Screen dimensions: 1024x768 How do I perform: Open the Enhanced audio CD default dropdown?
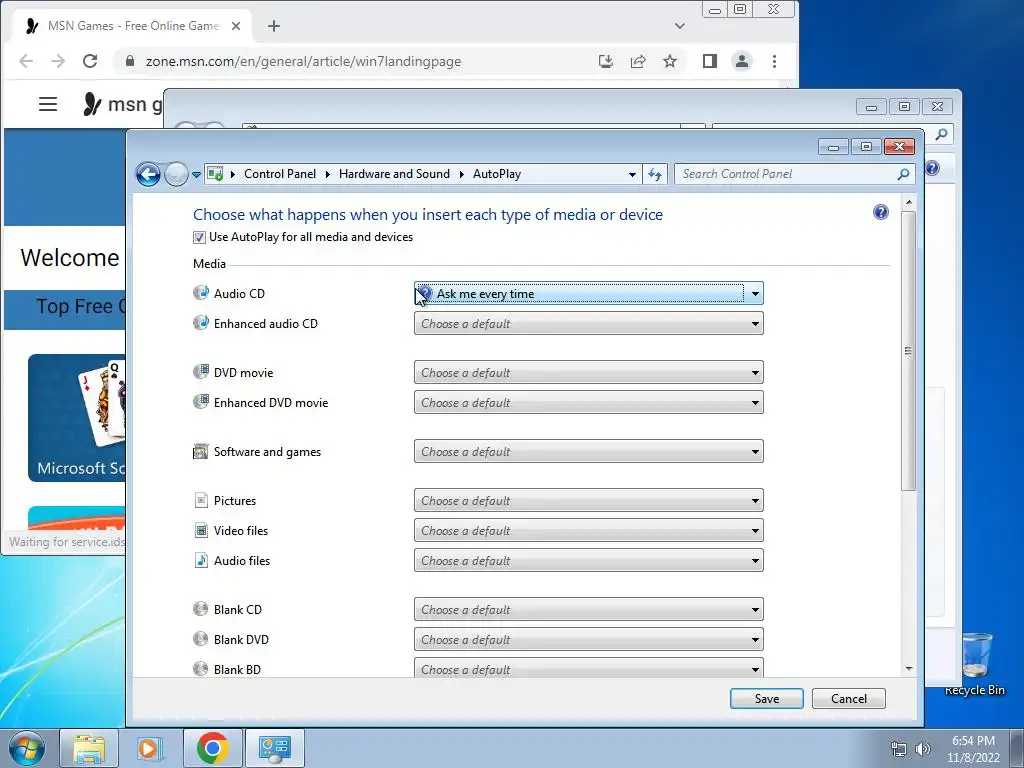click(x=588, y=323)
